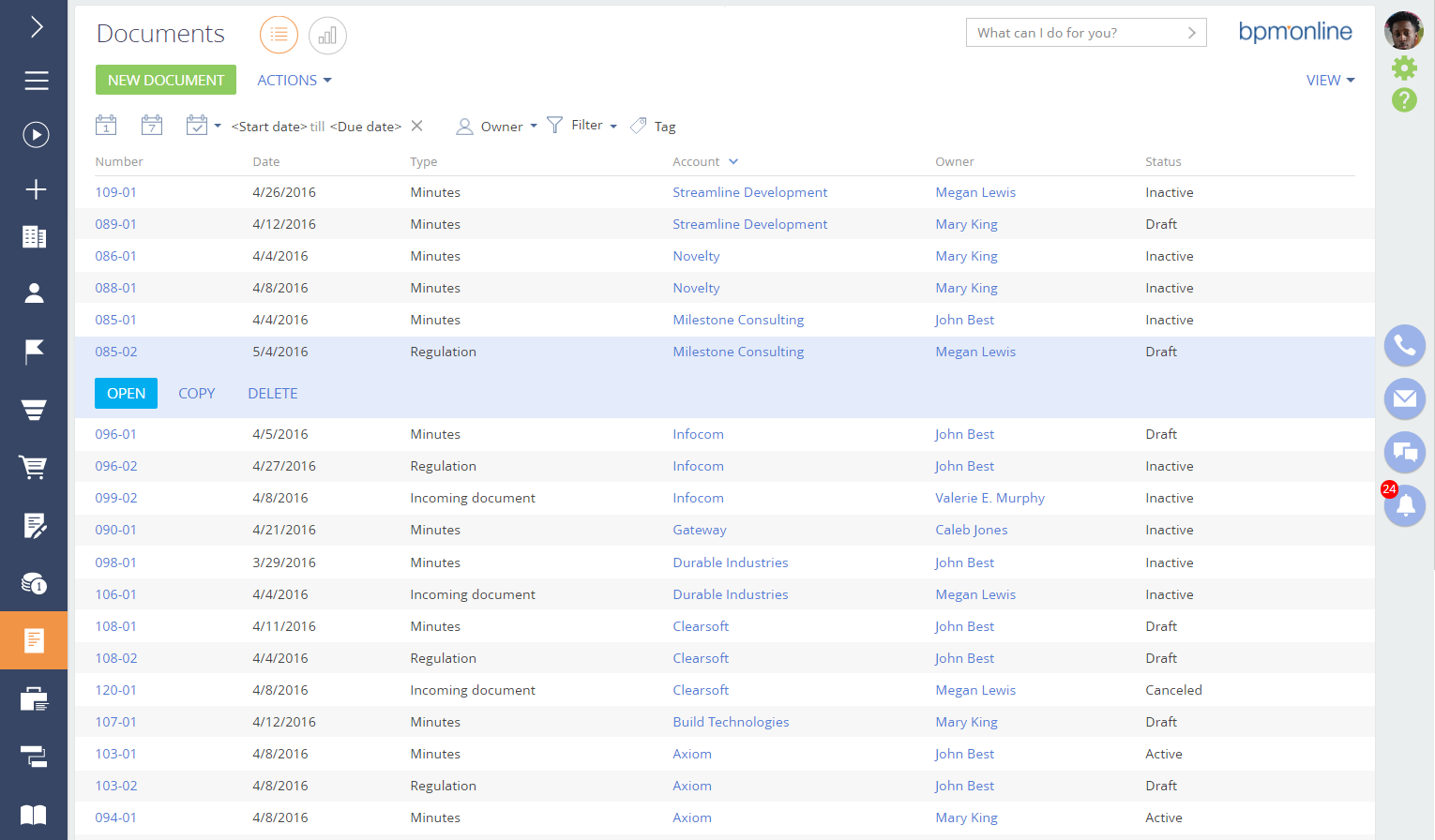1435x840 pixels.
Task: Switch to document list view
Action: 279,36
